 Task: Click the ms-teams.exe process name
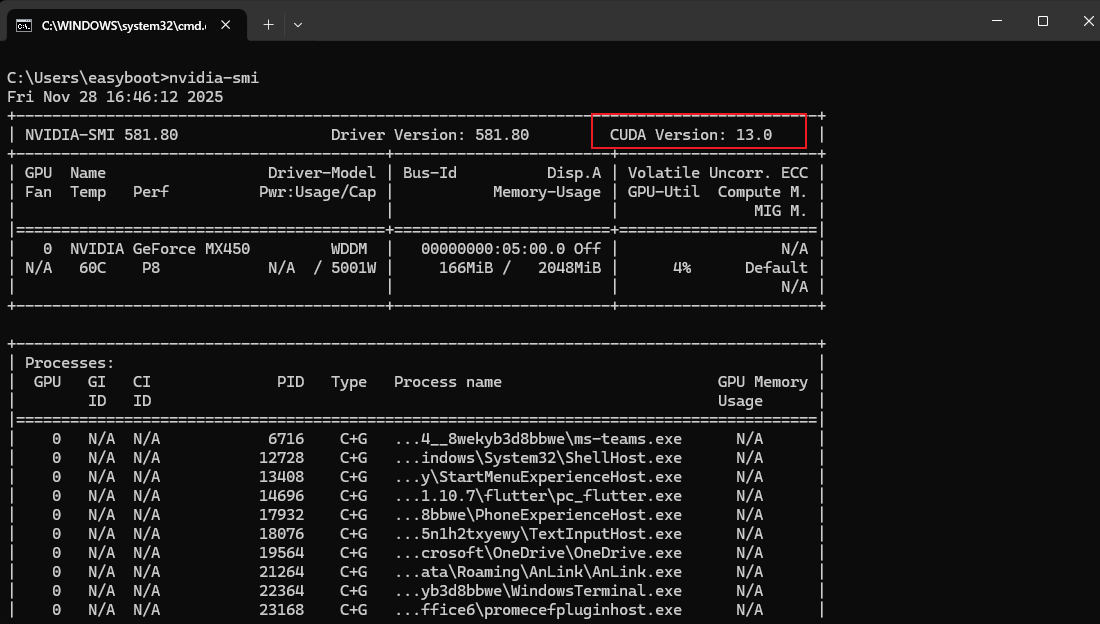click(537, 439)
